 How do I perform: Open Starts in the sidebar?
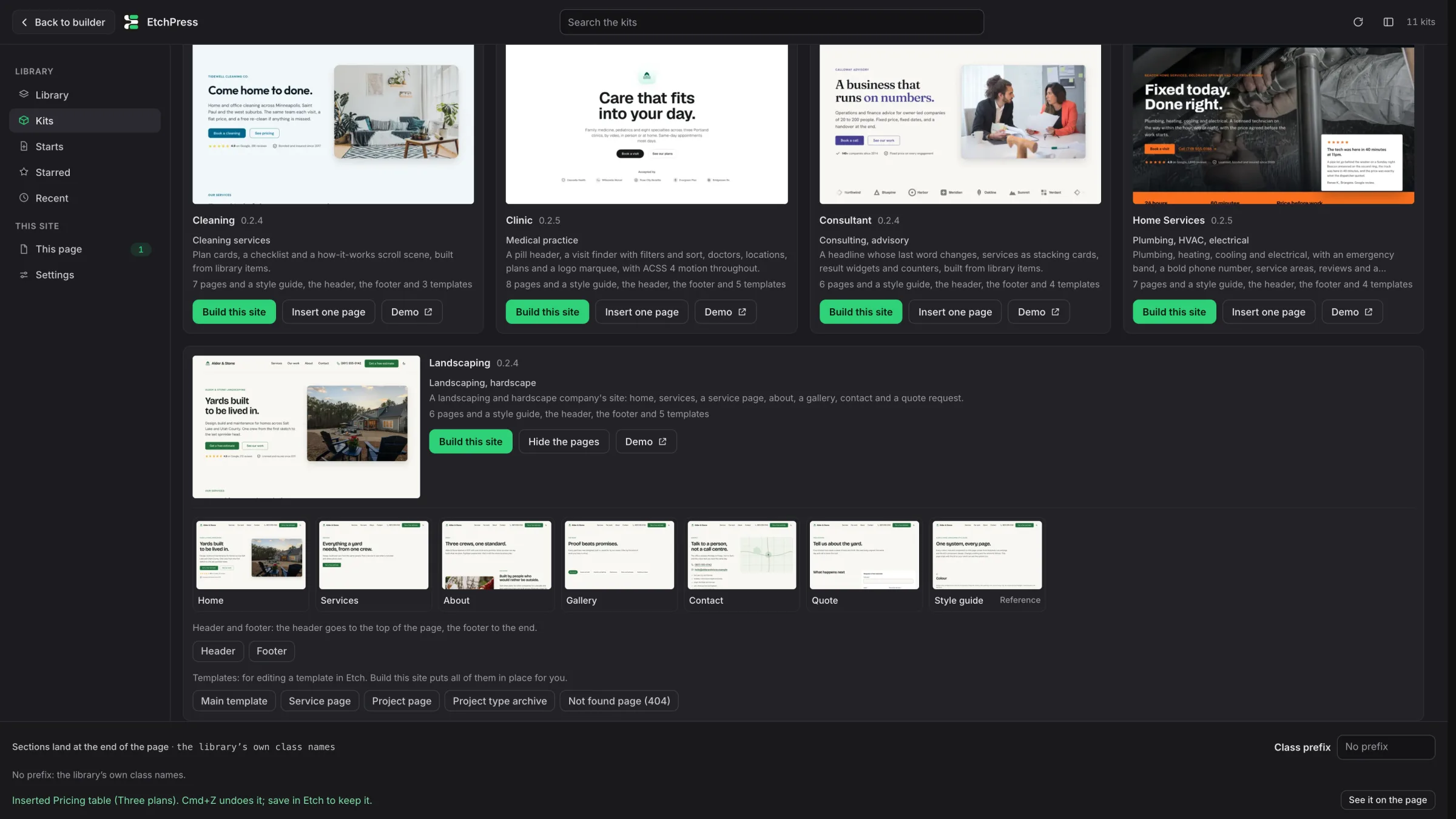pyautogui.click(x=85, y=146)
